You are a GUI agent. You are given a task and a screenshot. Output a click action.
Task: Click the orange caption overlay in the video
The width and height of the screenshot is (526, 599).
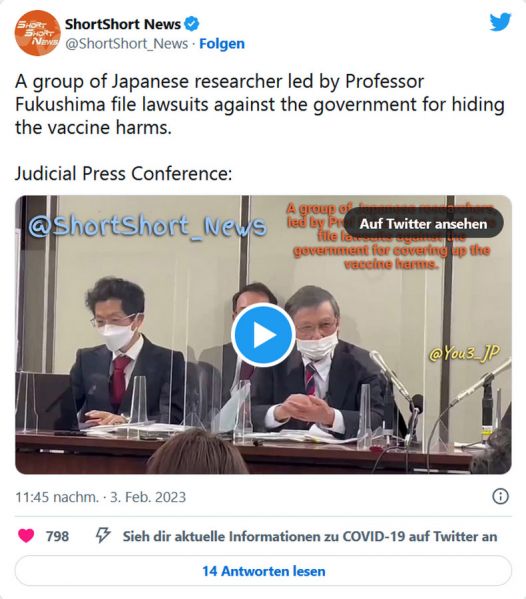390,236
